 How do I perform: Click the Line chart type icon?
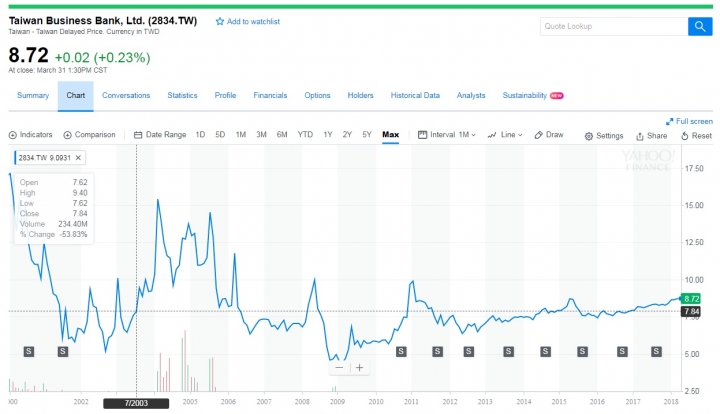tap(492, 135)
